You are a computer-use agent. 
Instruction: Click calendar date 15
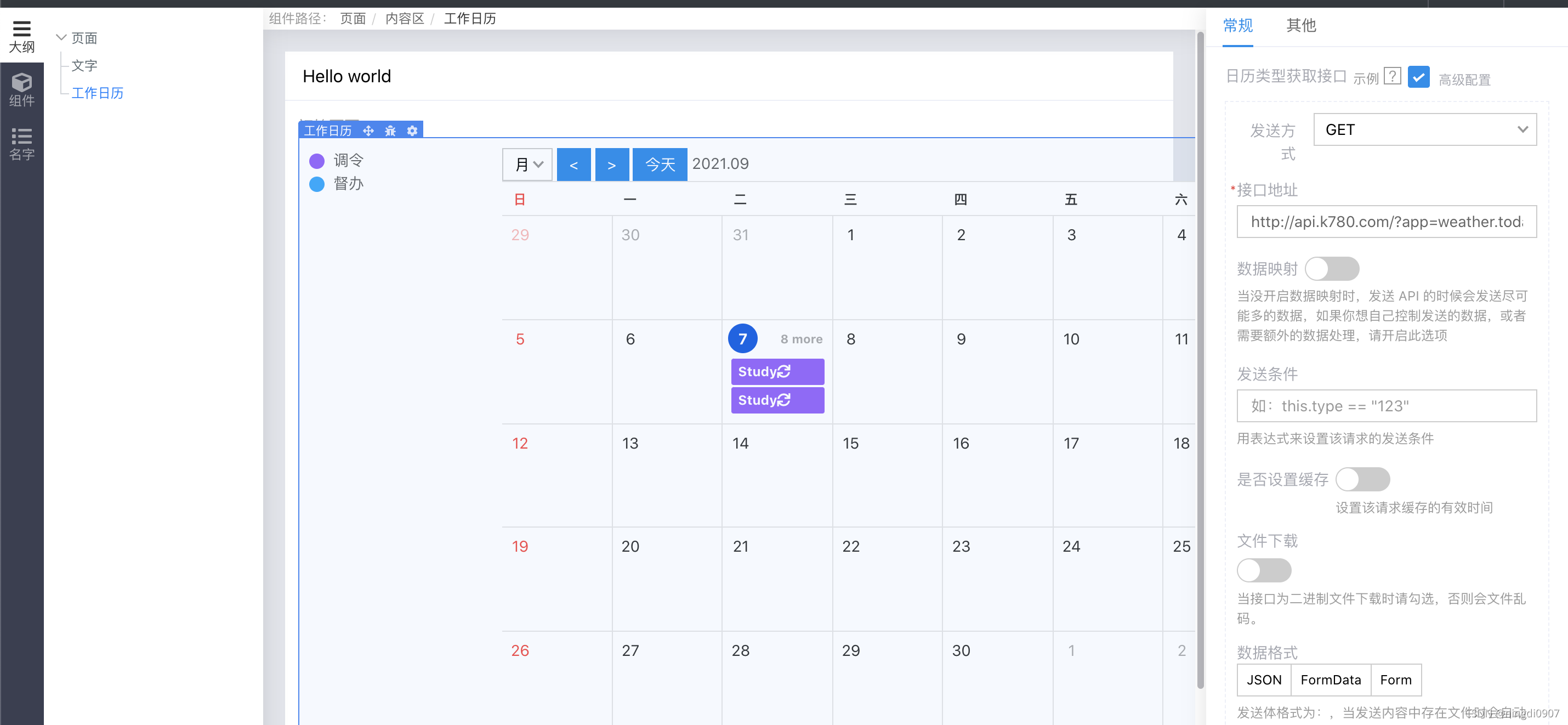click(x=850, y=443)
